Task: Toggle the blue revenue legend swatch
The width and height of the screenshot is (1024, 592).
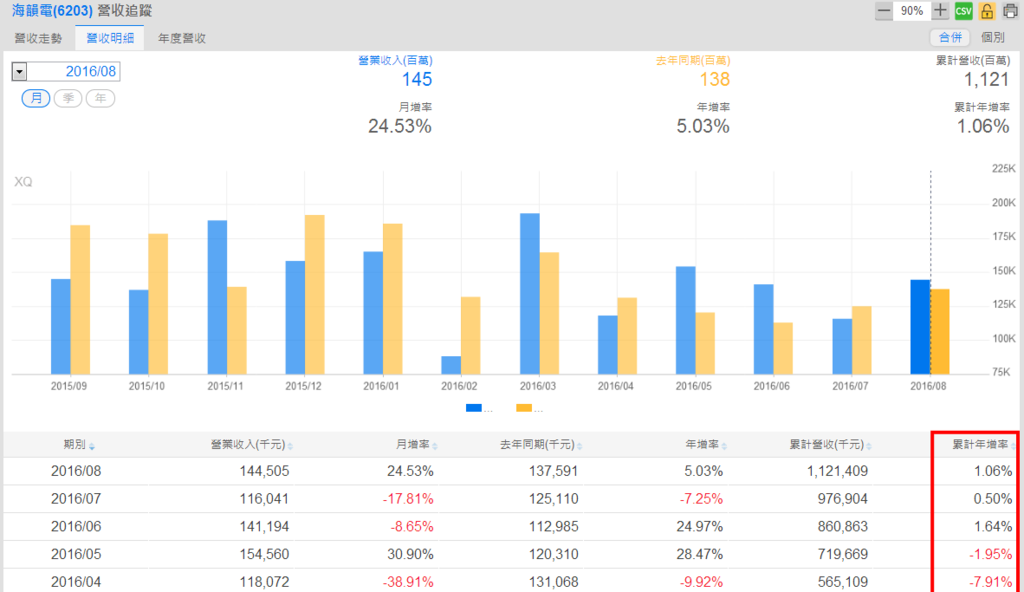Action: click(x=473, y=408)
